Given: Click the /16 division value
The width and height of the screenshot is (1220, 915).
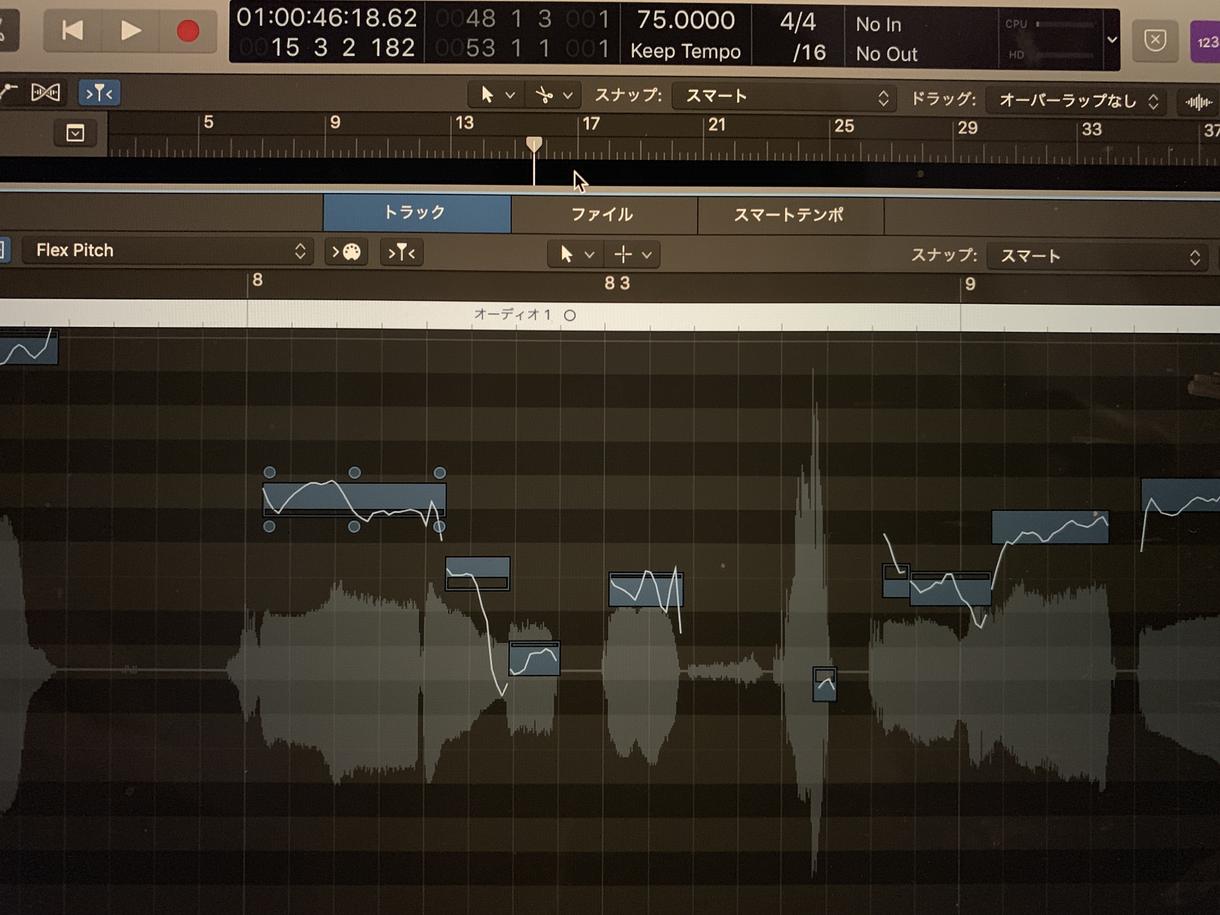Looking at the screenshot, I should (809, 52).
